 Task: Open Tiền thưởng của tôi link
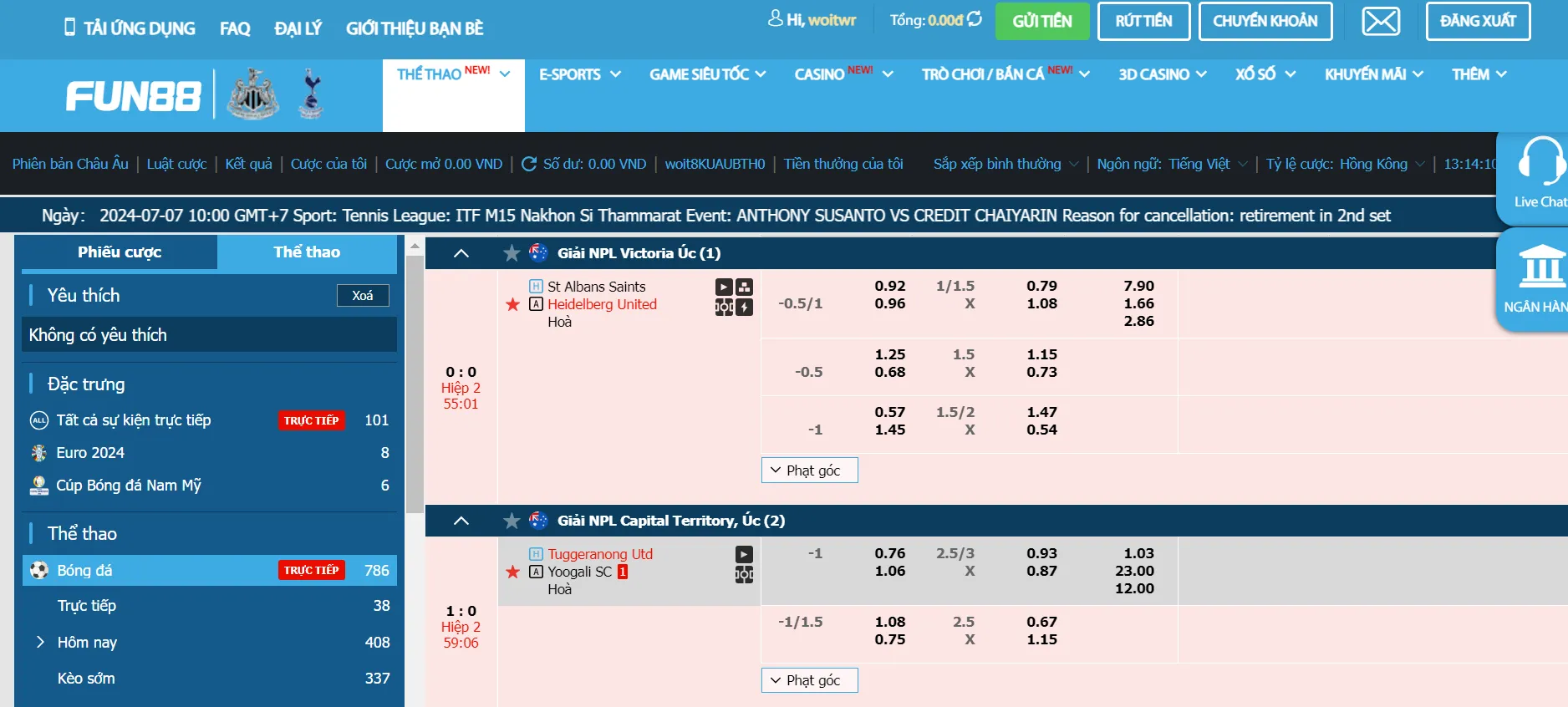(843, 164)
